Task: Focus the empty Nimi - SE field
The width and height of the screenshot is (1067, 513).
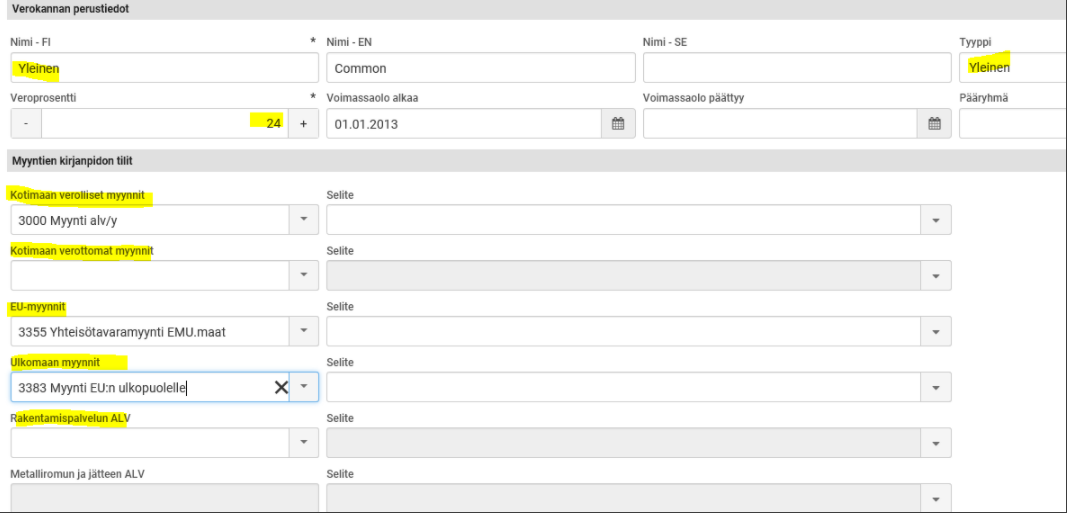Action: [796, 68]
